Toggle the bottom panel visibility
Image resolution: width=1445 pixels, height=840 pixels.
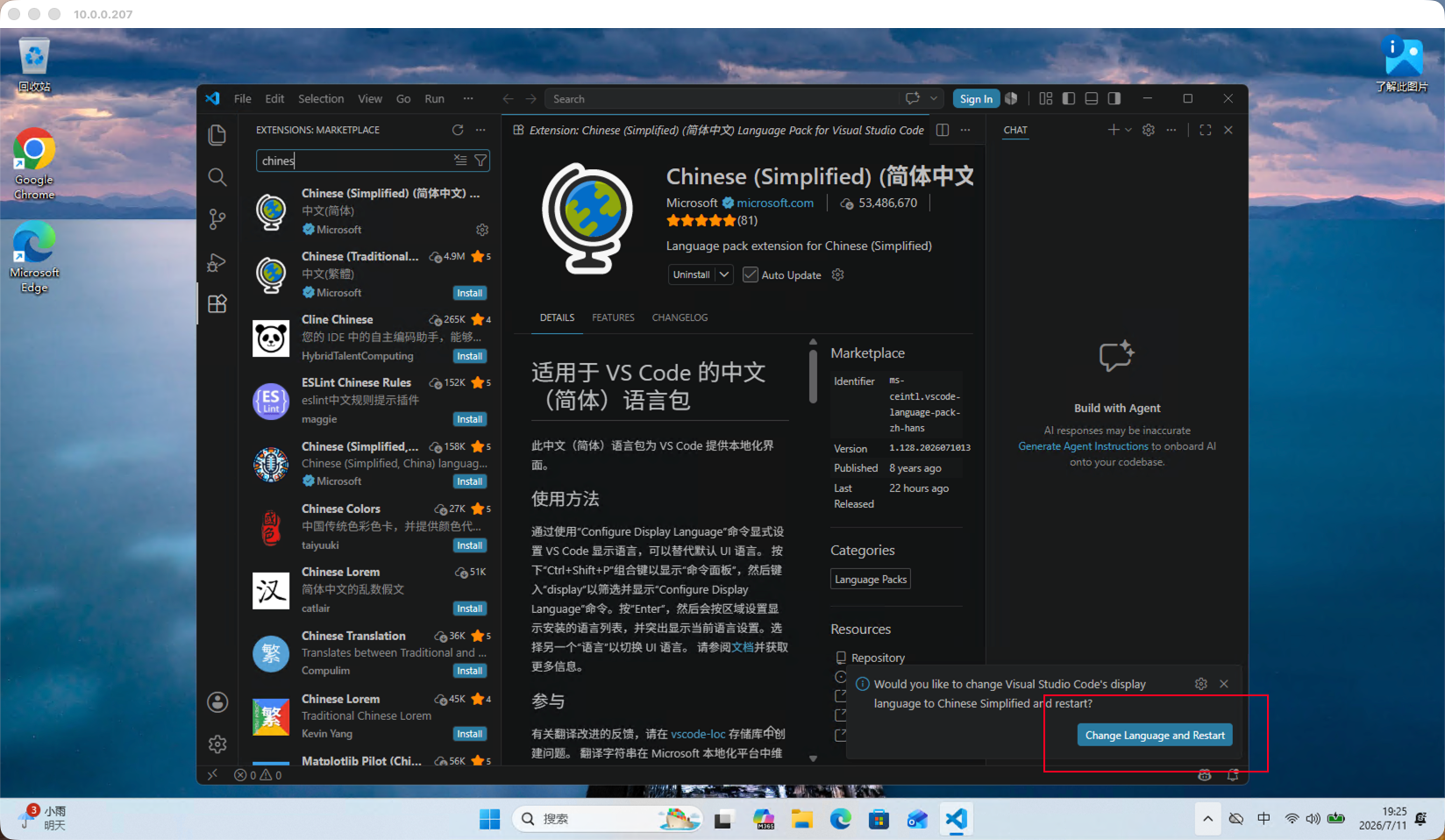tap(1092, 99)
